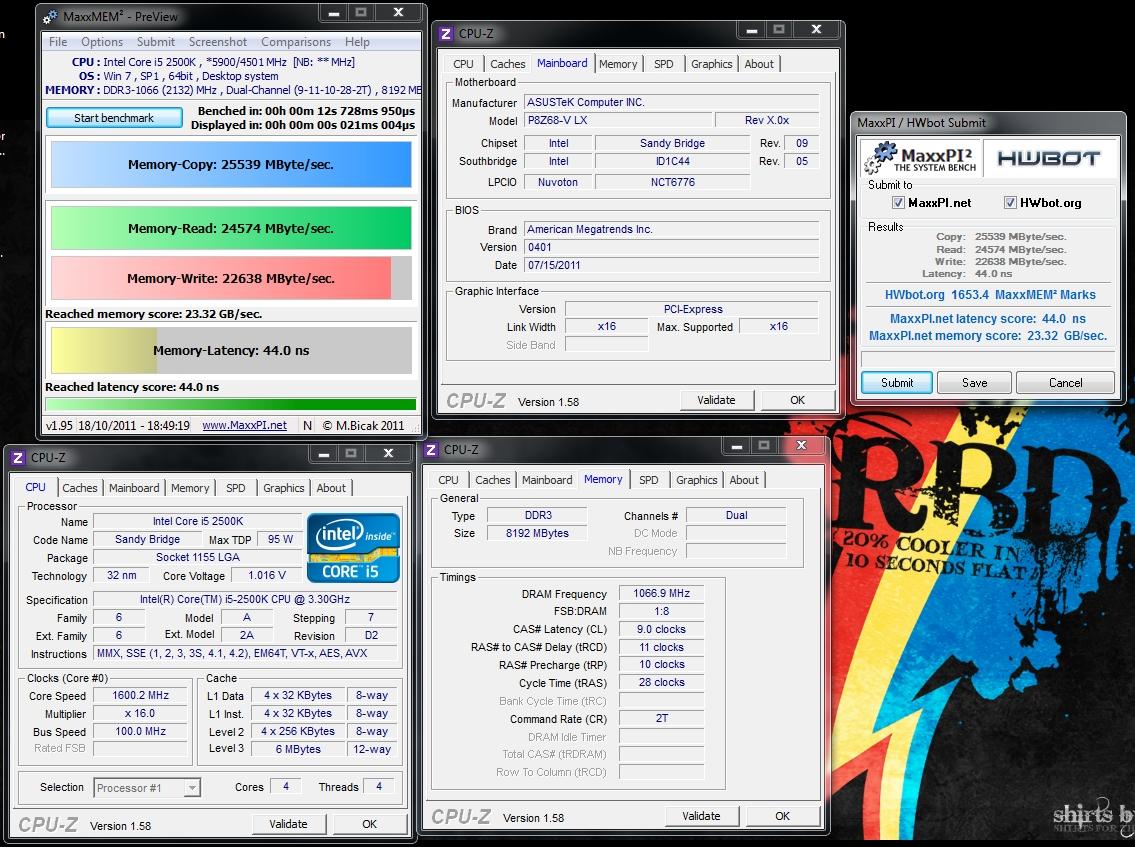Click Submit in the HWbot Submit dialog
The image size is (1135, 847).
(897, 383)
